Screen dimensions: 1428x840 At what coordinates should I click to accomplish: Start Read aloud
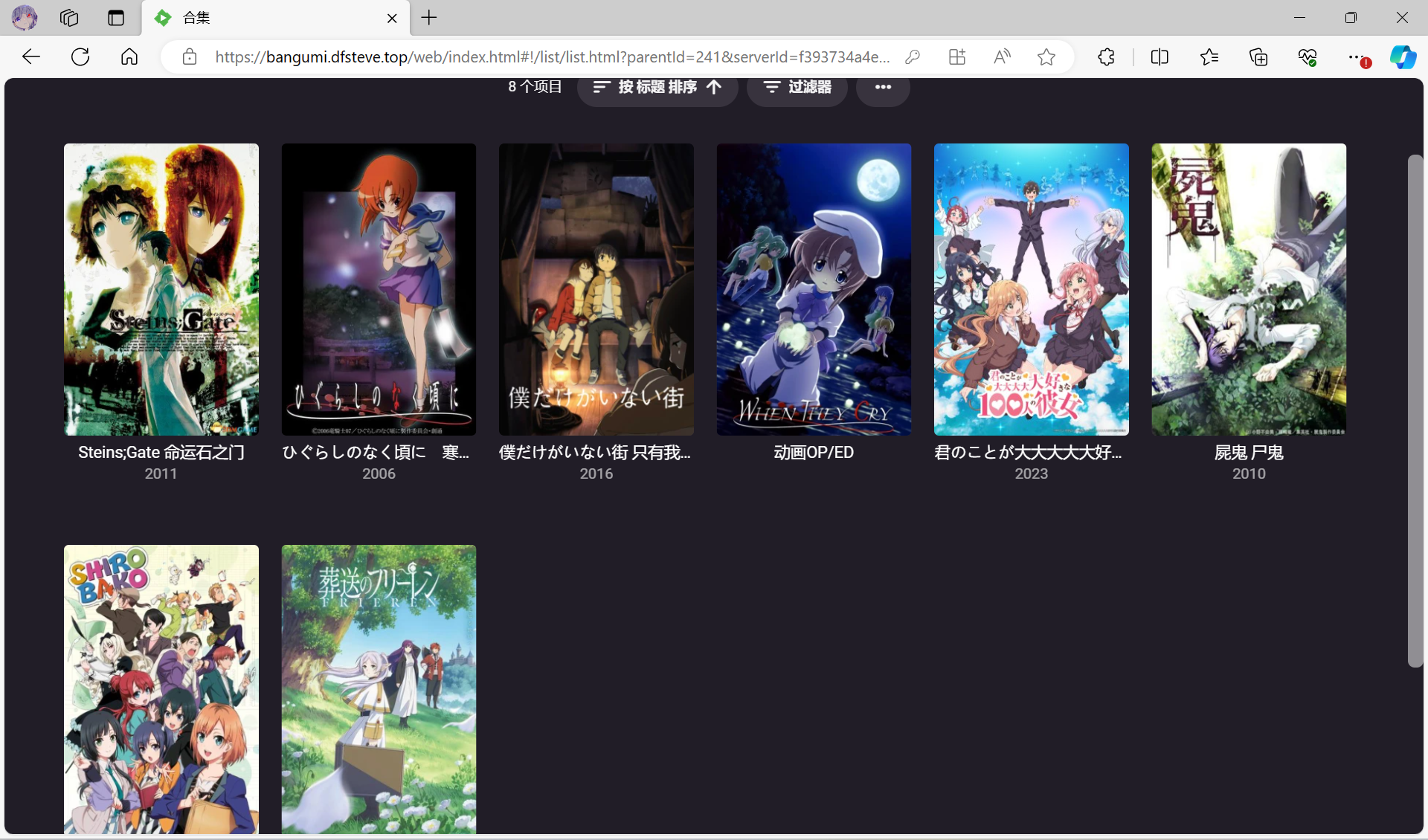coord(1002,57)
